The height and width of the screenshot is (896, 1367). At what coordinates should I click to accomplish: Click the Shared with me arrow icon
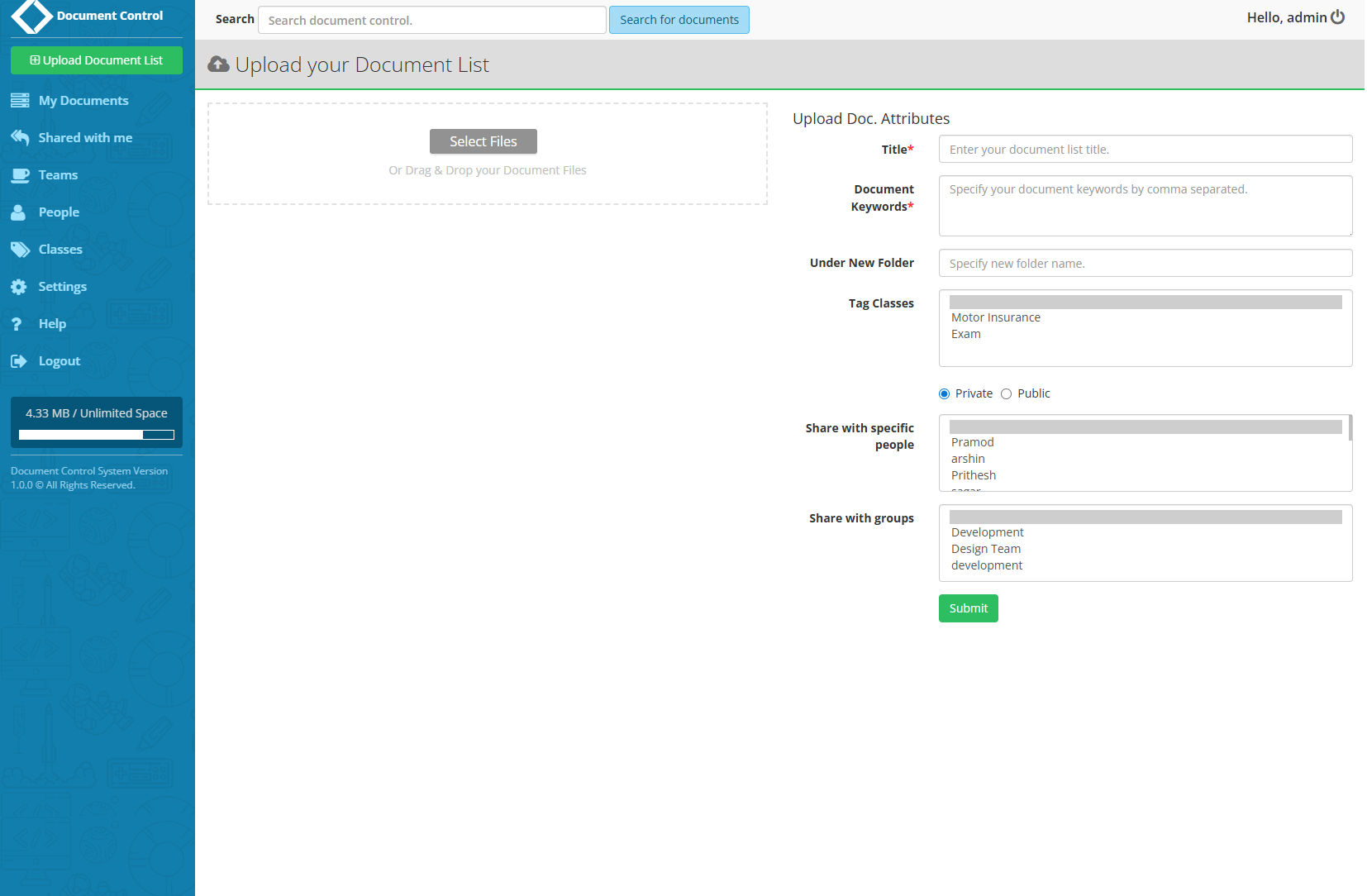pos(20,137)
